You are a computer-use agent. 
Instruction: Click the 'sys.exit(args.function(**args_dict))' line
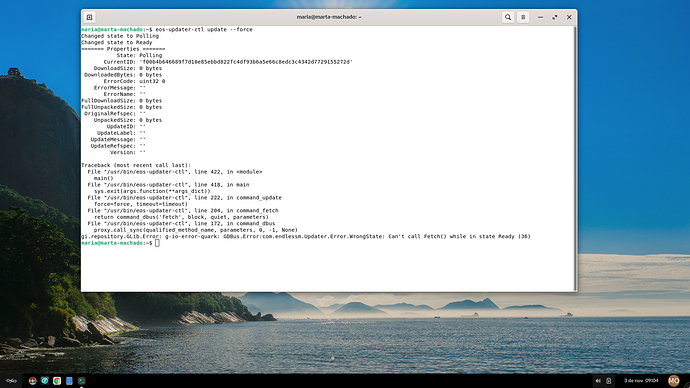pos(152,191)
